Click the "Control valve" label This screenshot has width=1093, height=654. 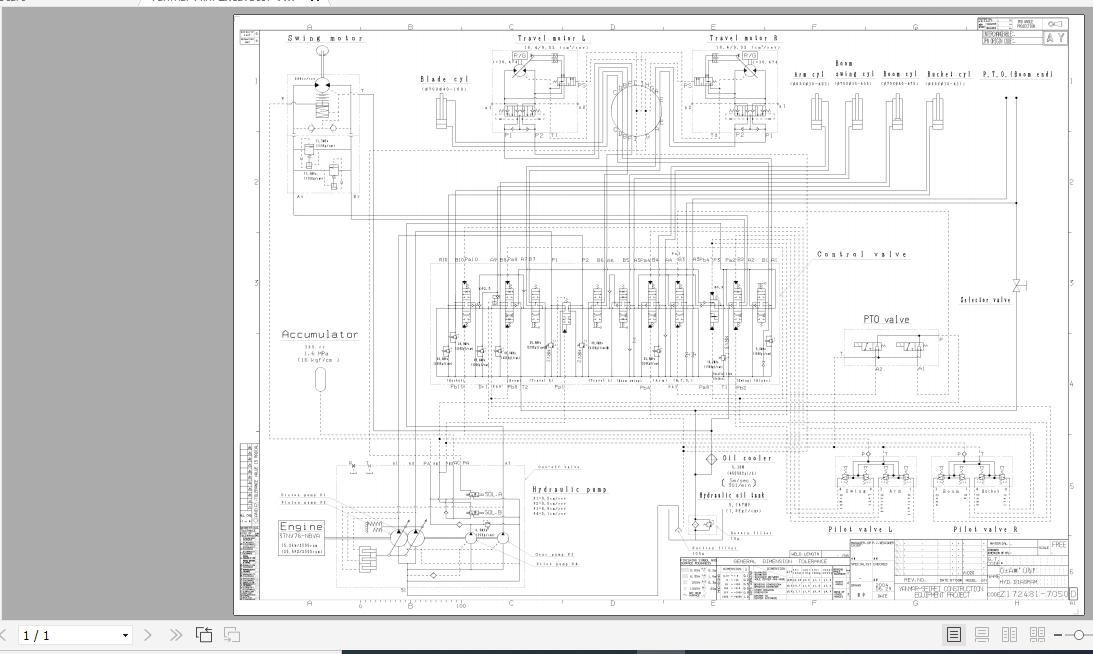(862, 254)
